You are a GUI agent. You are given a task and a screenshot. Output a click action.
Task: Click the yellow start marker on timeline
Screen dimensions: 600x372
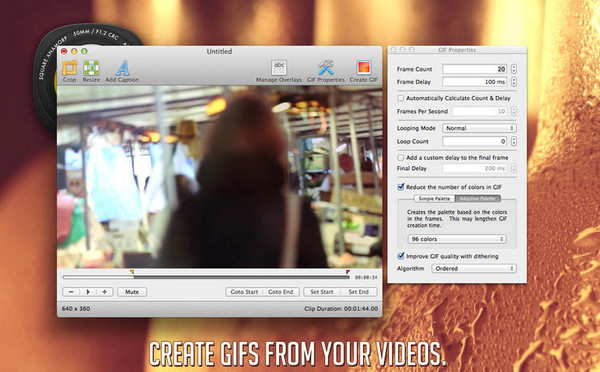tap(132, 272)
